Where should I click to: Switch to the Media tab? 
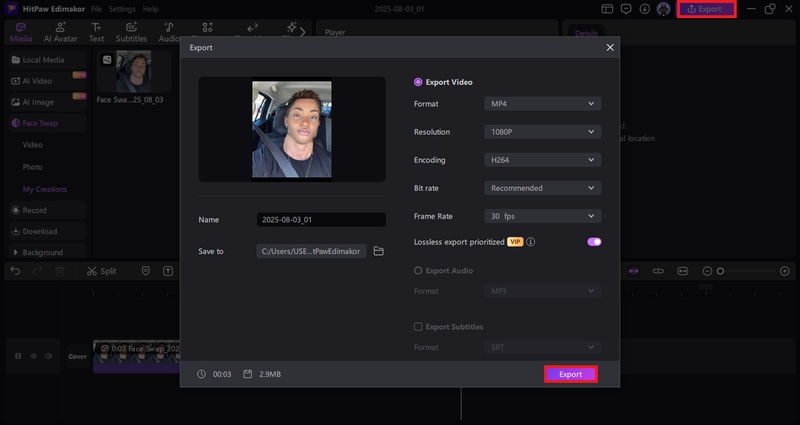coord(21,33)
